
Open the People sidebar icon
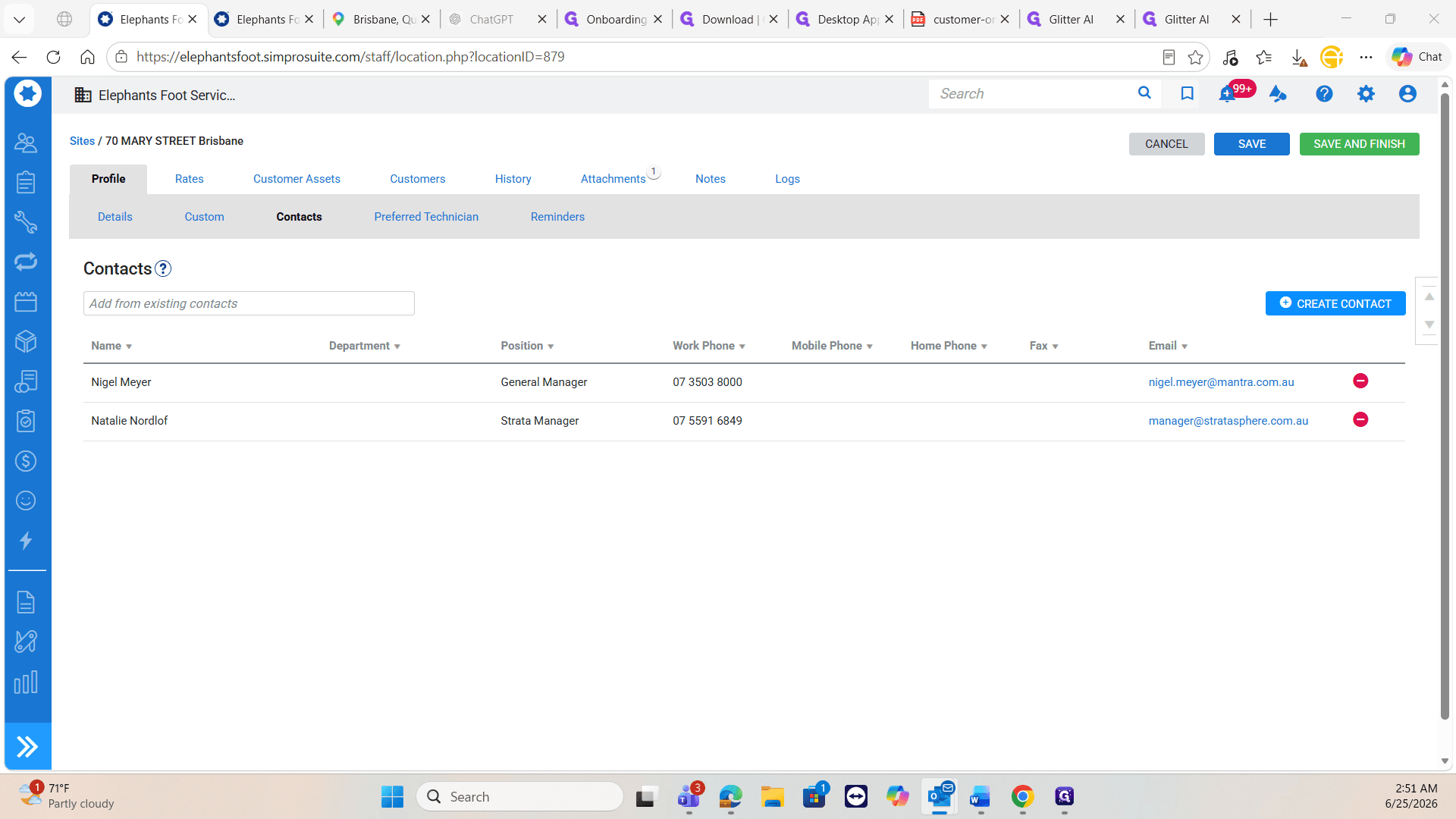click(x=26, y=143)
